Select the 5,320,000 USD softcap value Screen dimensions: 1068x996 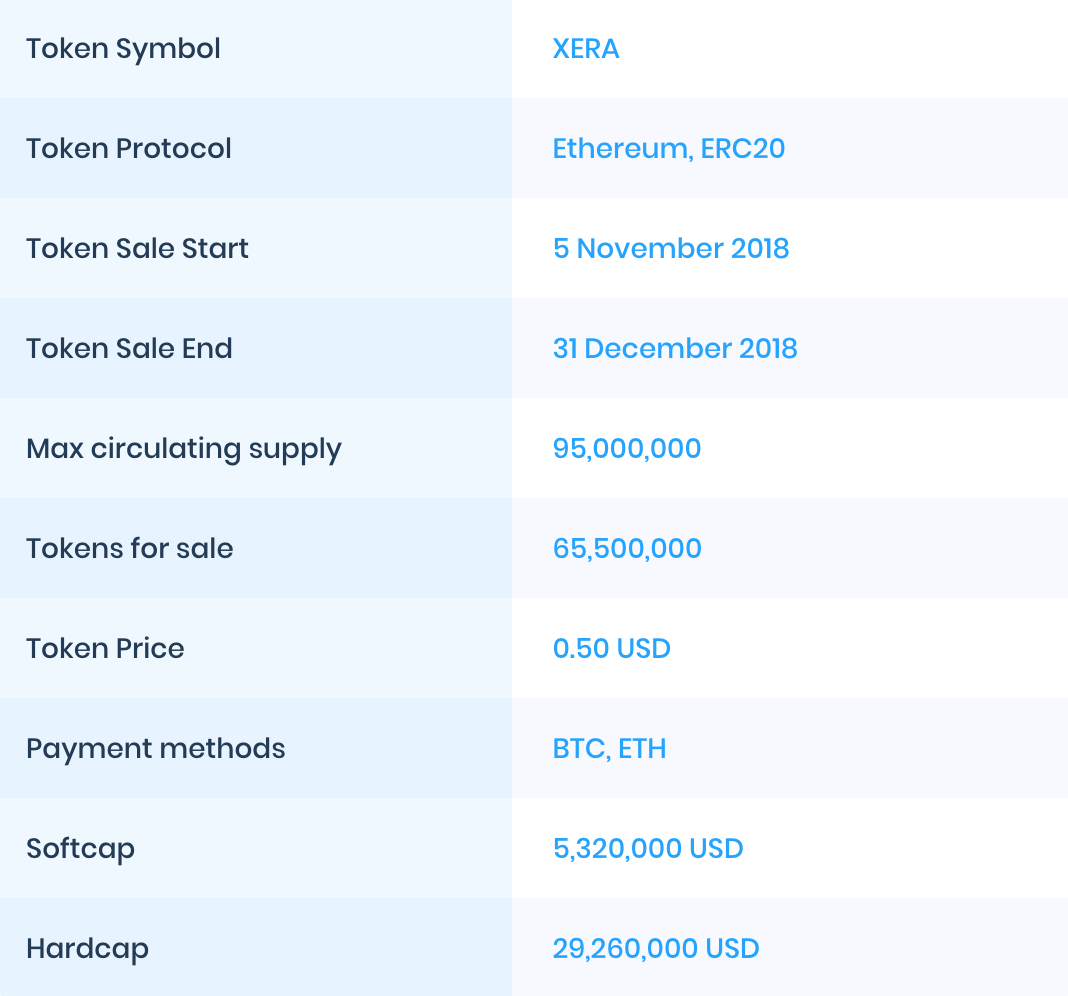[x=648, y=849]
